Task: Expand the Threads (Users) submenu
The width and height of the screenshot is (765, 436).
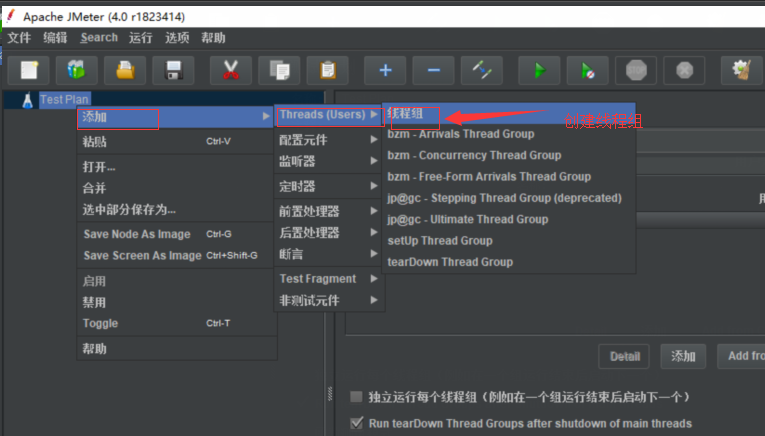Action: tap(329, 115)
